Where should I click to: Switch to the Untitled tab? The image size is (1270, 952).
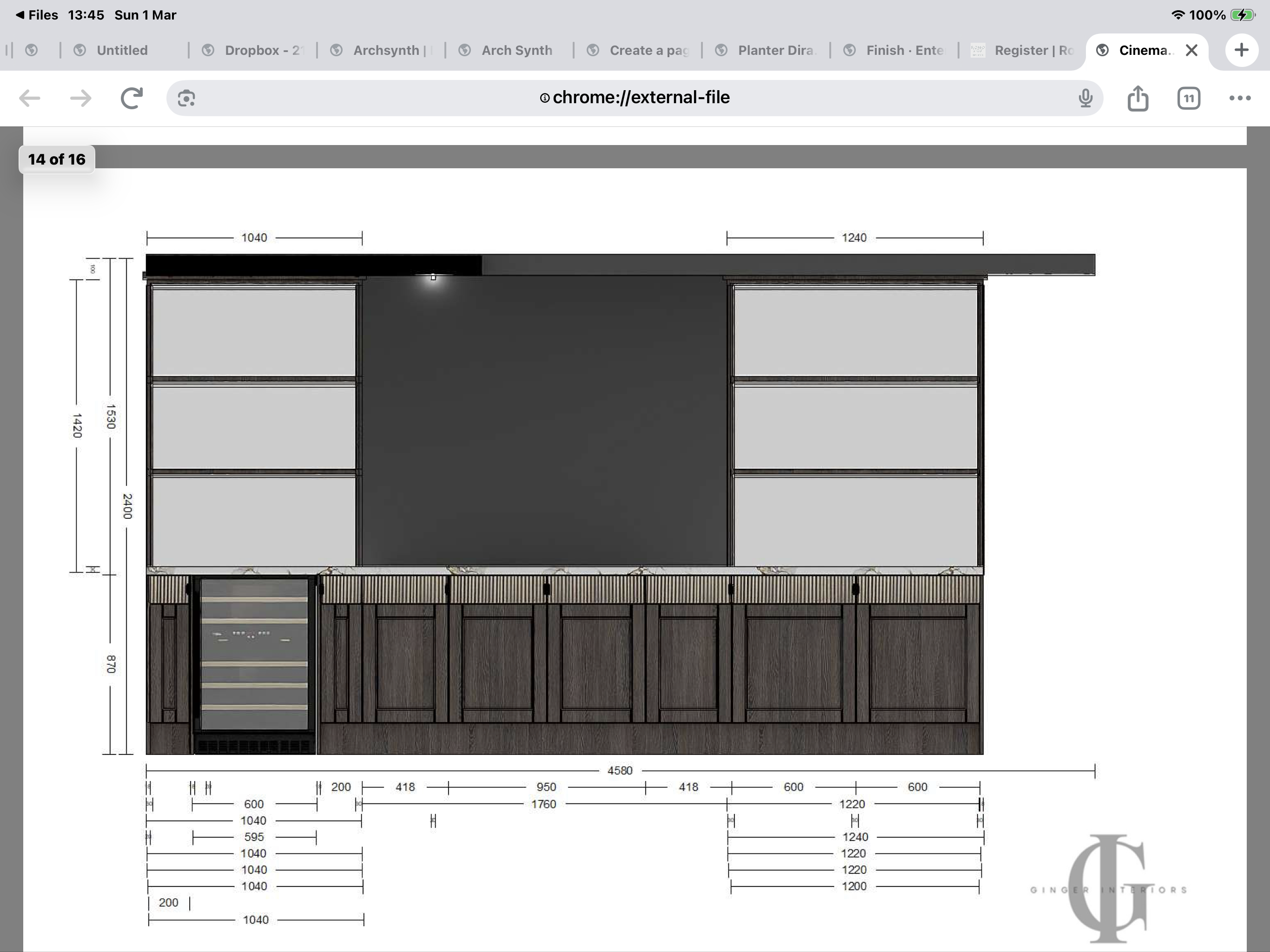coord(122,51)
